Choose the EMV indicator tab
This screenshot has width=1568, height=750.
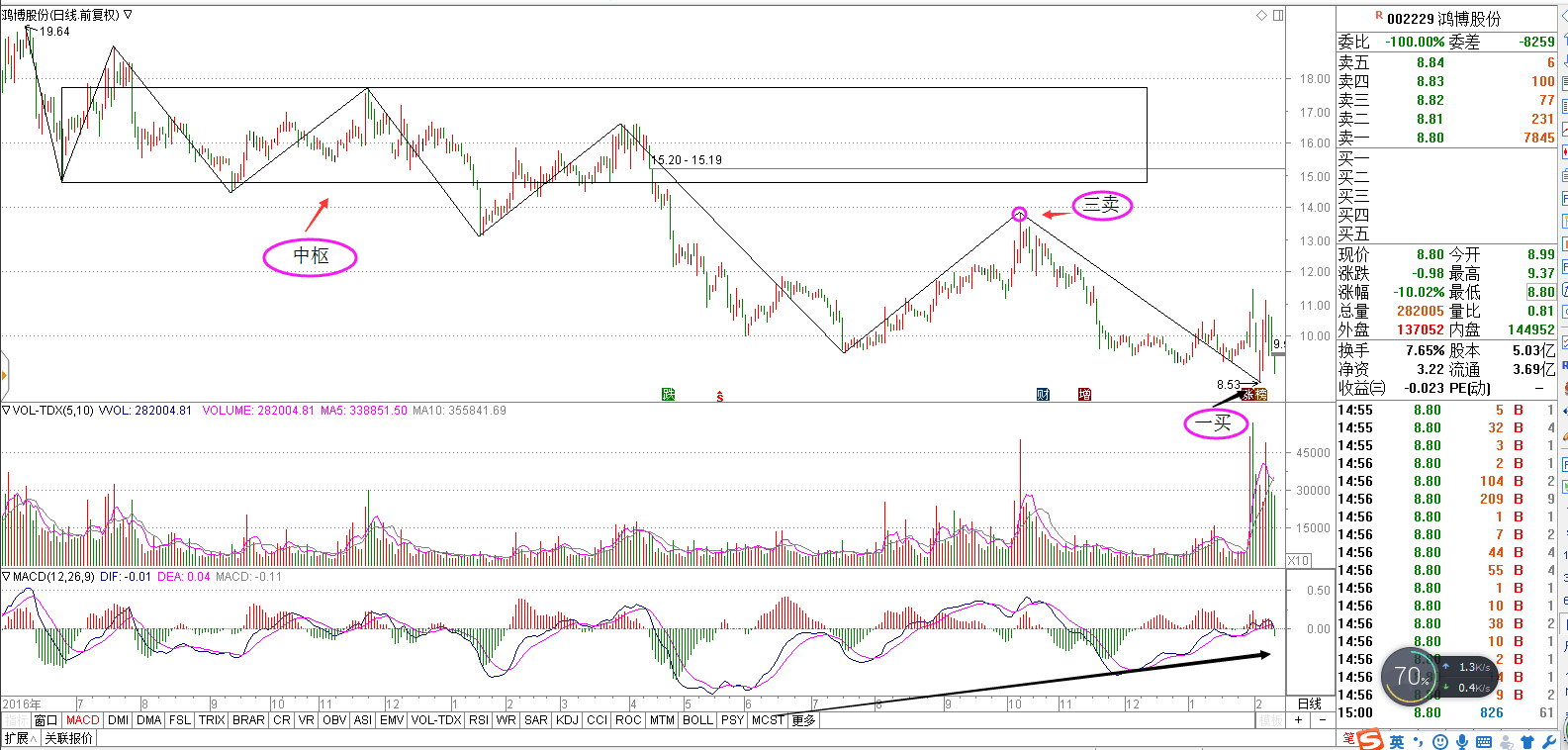[x=392, y=720]
